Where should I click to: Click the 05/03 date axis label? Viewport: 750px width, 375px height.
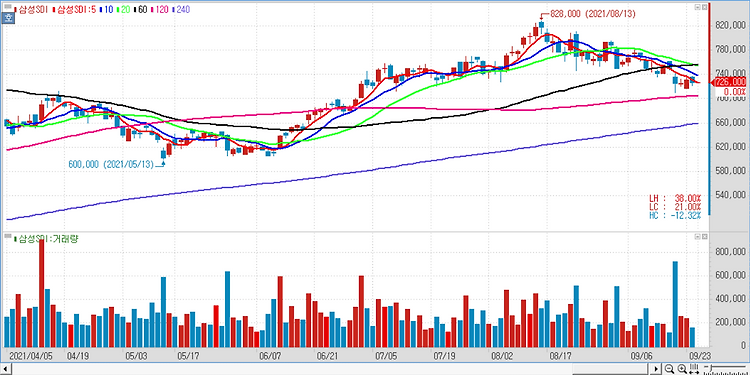pyautogui.click(x=136, y=356)
